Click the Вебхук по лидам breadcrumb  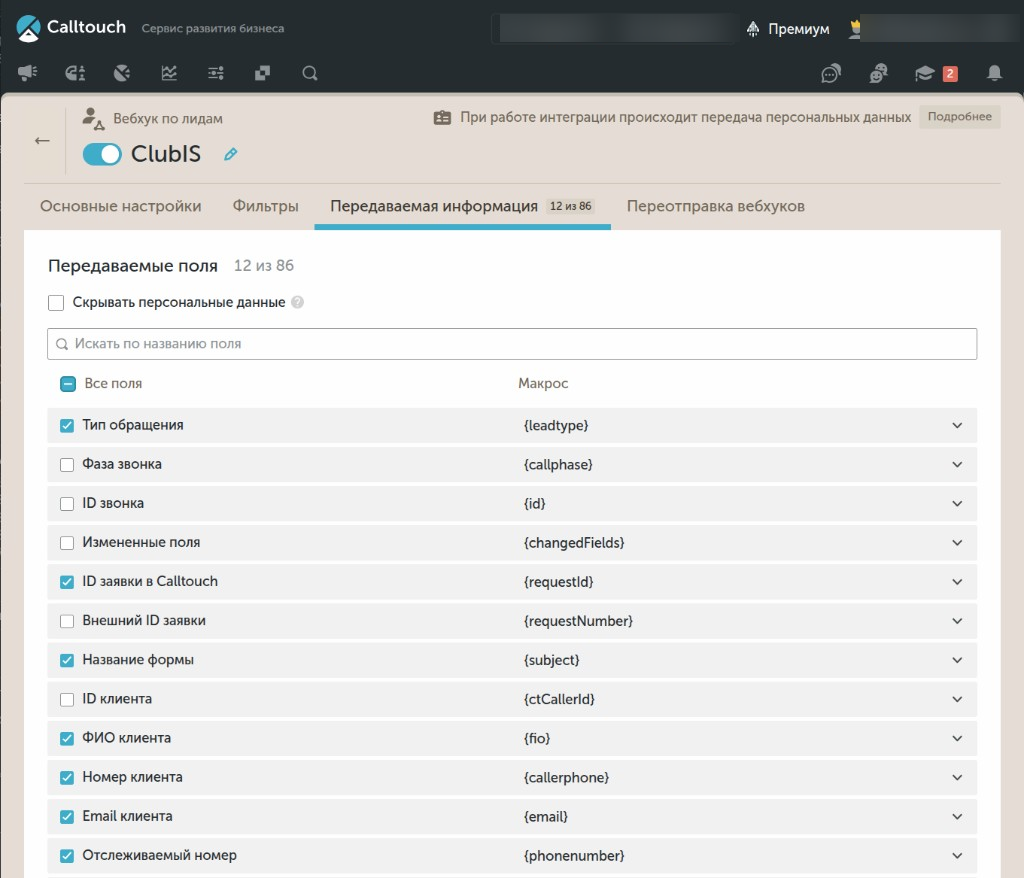[168, 119]
